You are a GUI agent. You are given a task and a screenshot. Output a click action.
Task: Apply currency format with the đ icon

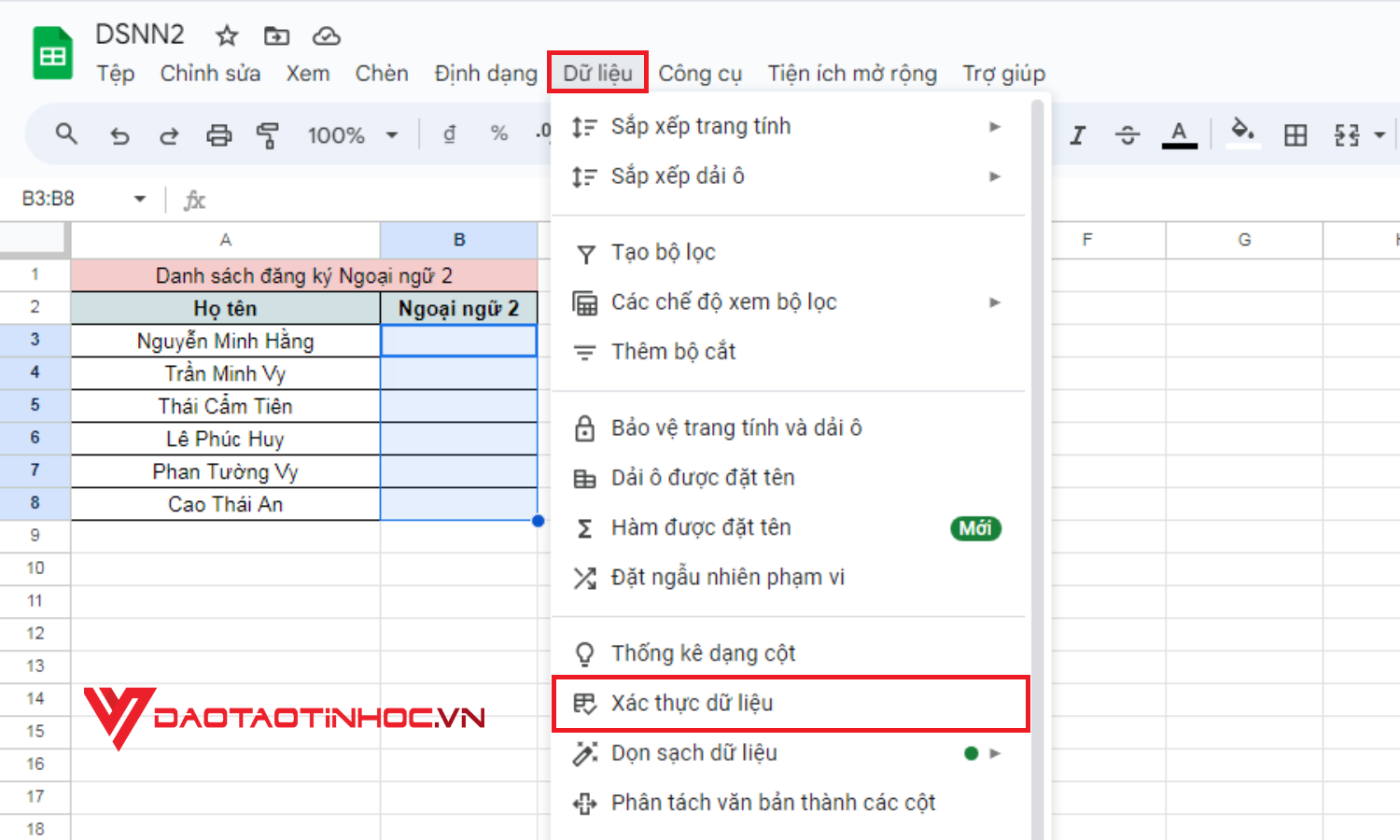pos(449,134)
